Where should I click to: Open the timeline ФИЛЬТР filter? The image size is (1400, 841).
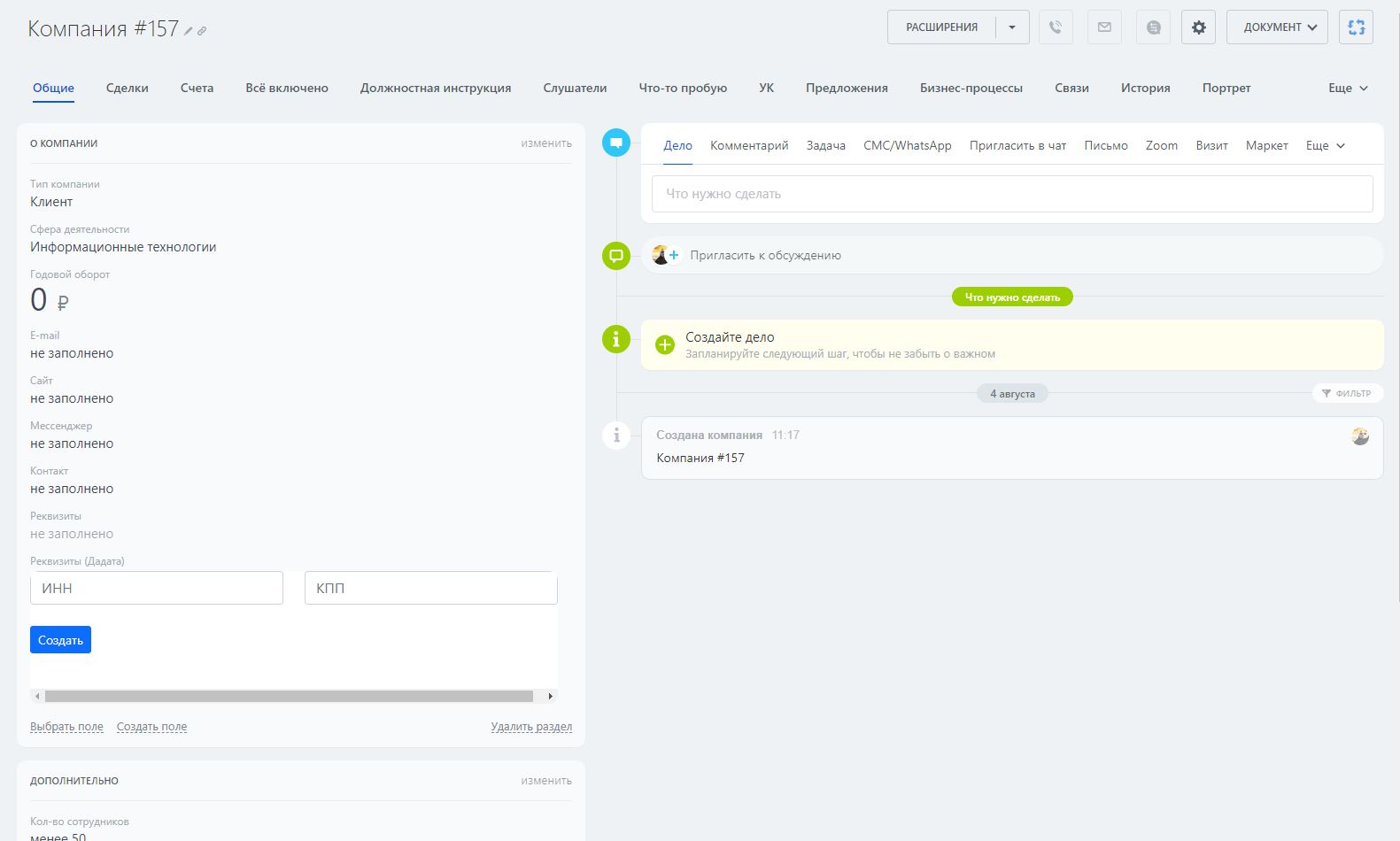click(x=1347, y=393)
